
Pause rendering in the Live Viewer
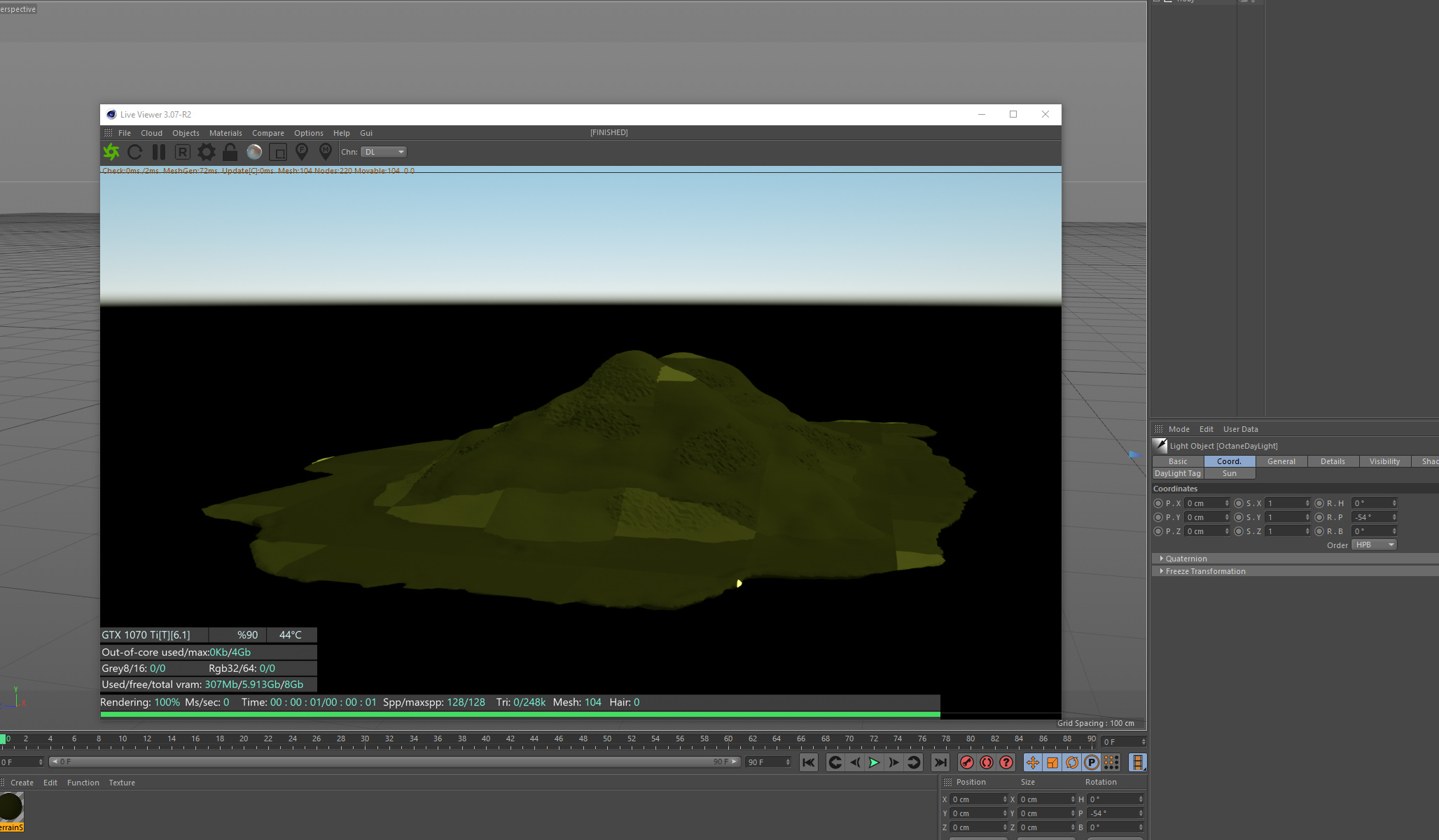[159, 152]
